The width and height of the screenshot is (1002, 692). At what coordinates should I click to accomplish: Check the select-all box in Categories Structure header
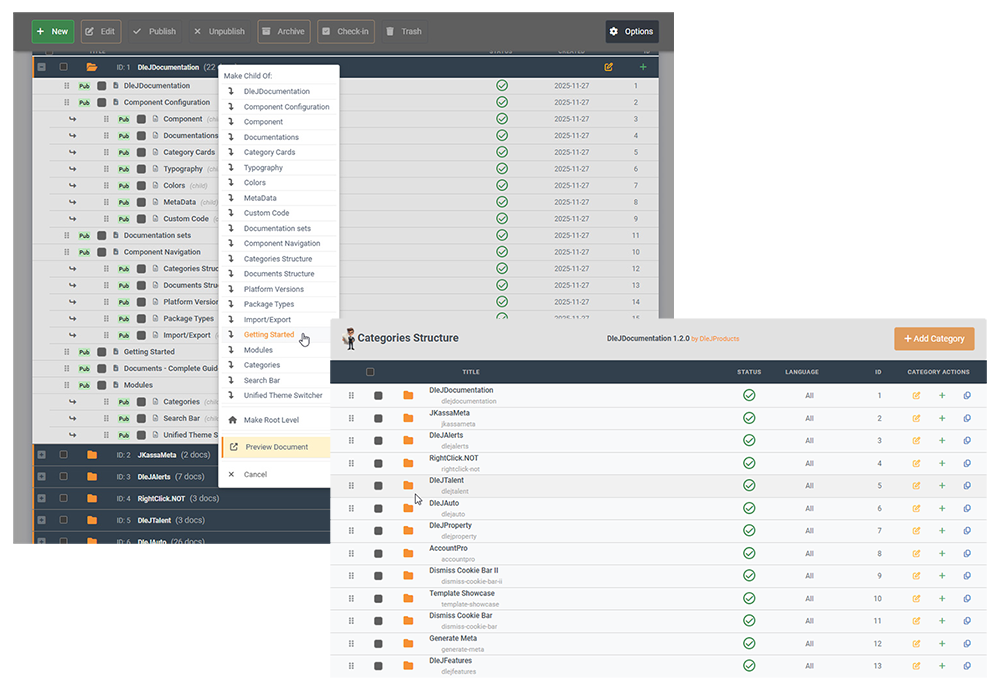[x=370, y=372]
